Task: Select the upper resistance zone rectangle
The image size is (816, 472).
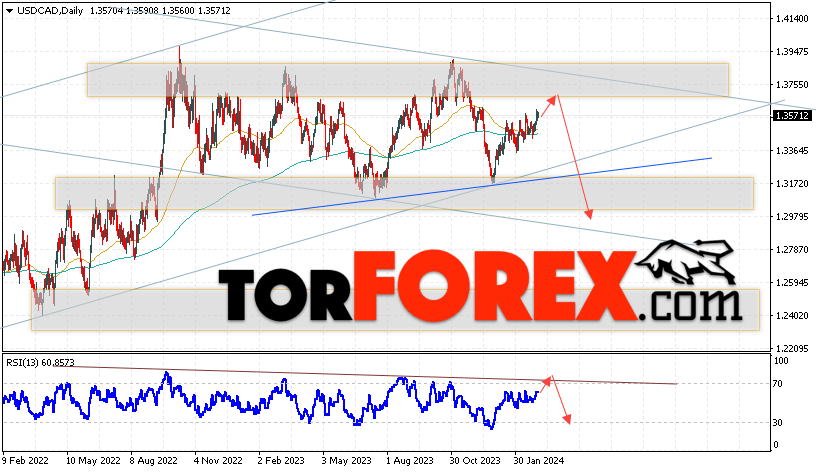Action: 407,80
